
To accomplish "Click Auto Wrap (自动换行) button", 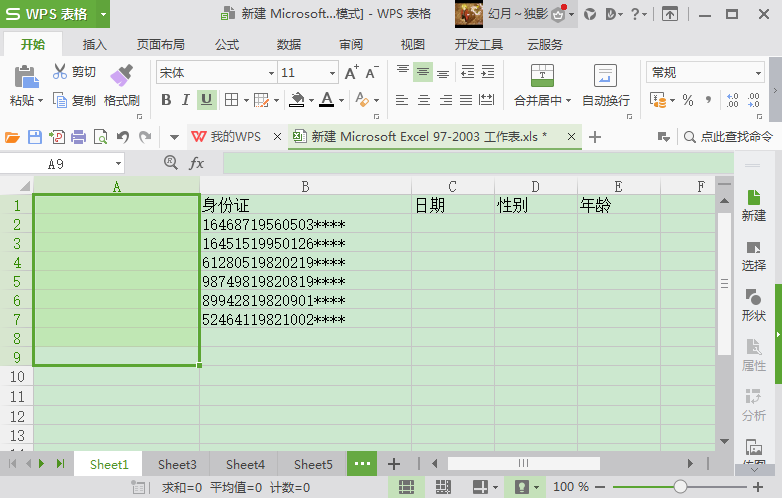I will click(605, 86).
